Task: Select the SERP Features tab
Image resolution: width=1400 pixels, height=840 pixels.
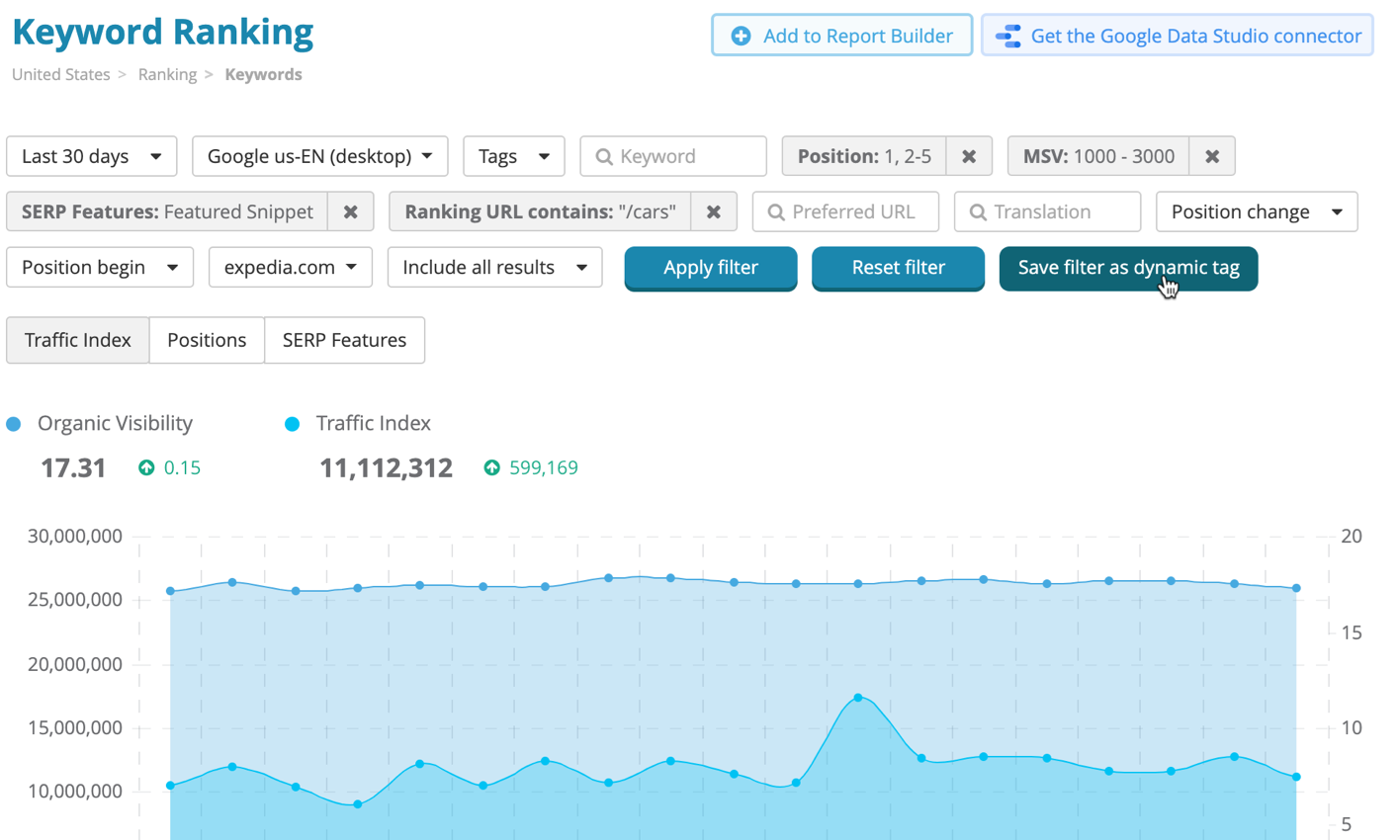Action: pyautogui.click(x=344, y=340)
